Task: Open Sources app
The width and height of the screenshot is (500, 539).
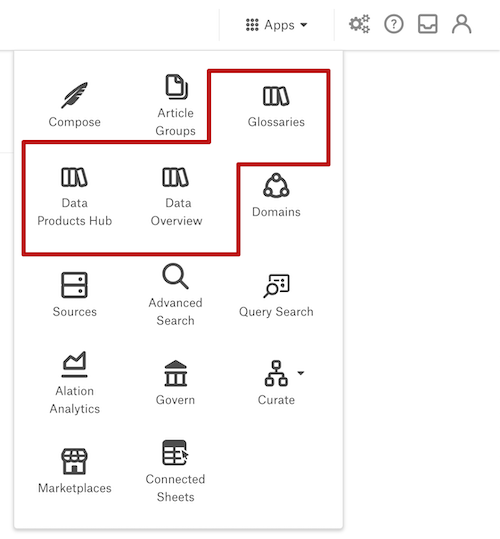Action: 75,295
